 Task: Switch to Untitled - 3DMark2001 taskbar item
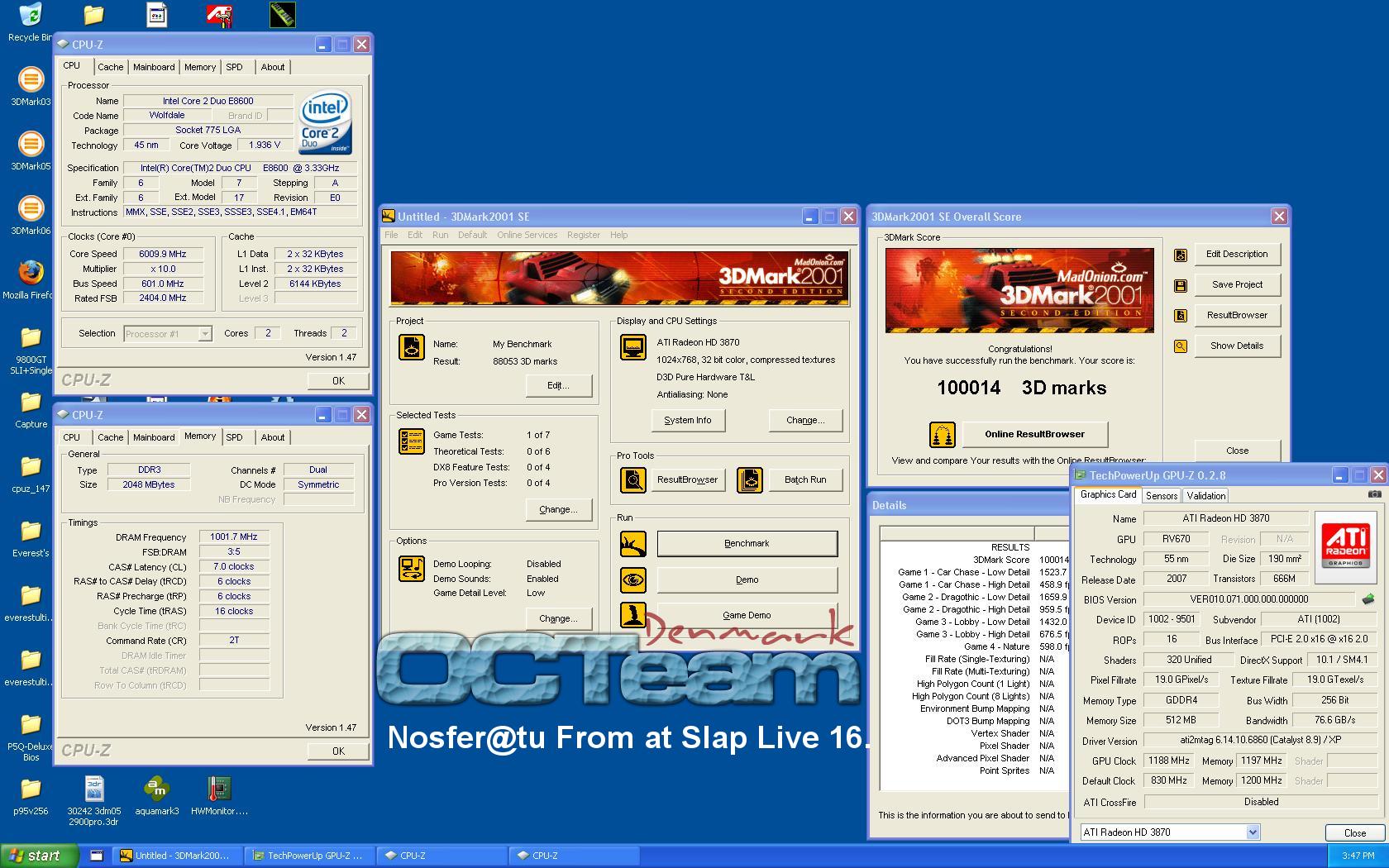pos(178,856)
